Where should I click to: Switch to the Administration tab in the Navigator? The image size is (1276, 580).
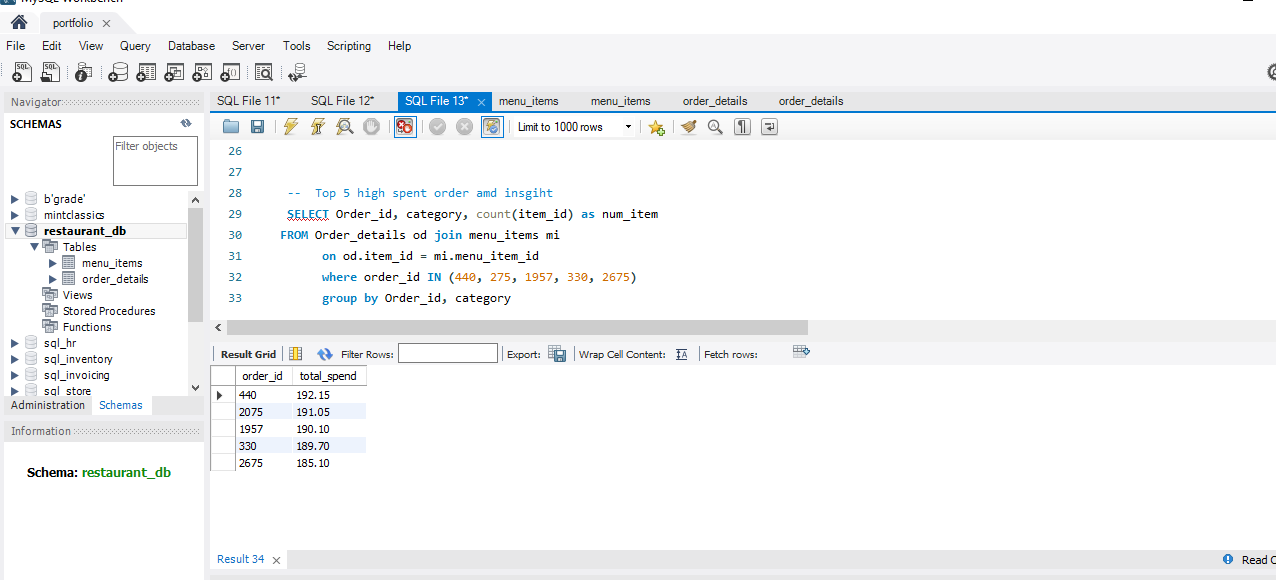pyautogui.click(x=48, y=405)
